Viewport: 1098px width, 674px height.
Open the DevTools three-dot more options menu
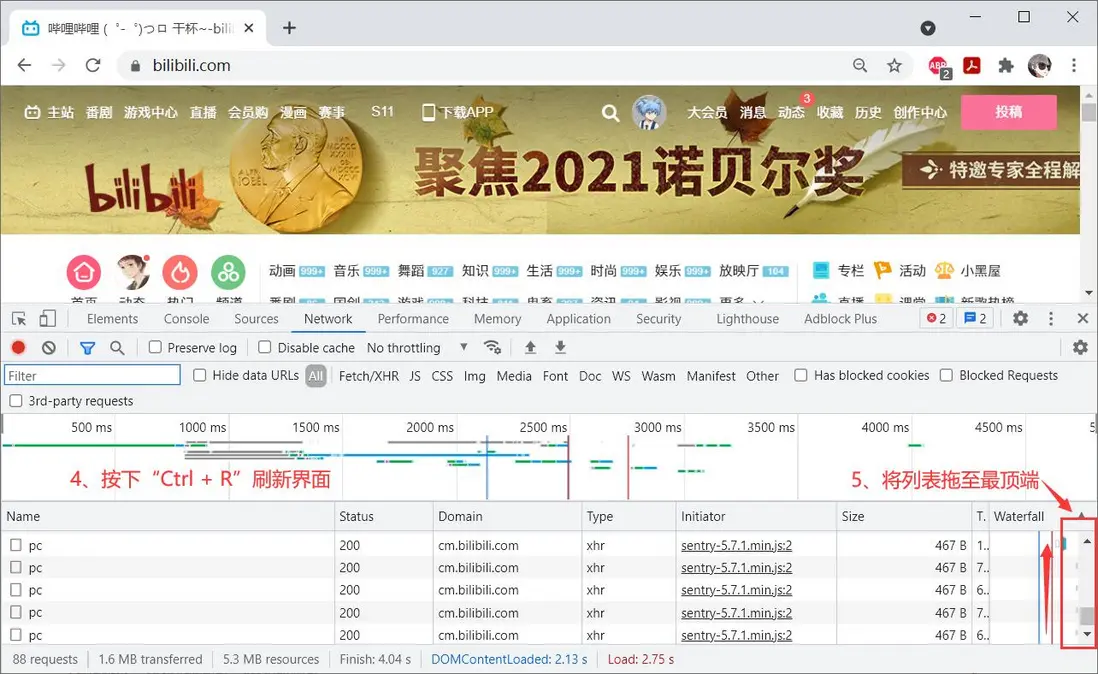coord(1051,318)
